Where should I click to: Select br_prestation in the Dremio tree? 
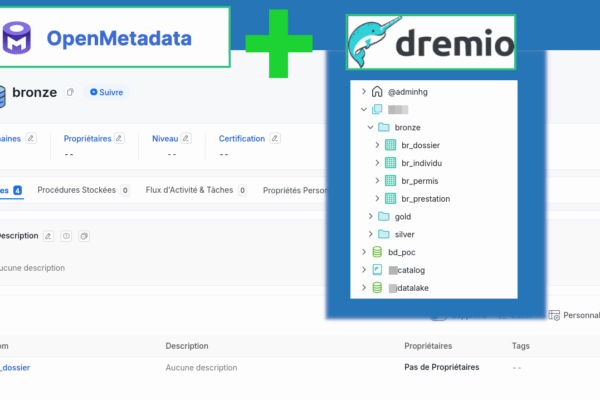coord(426,199)
